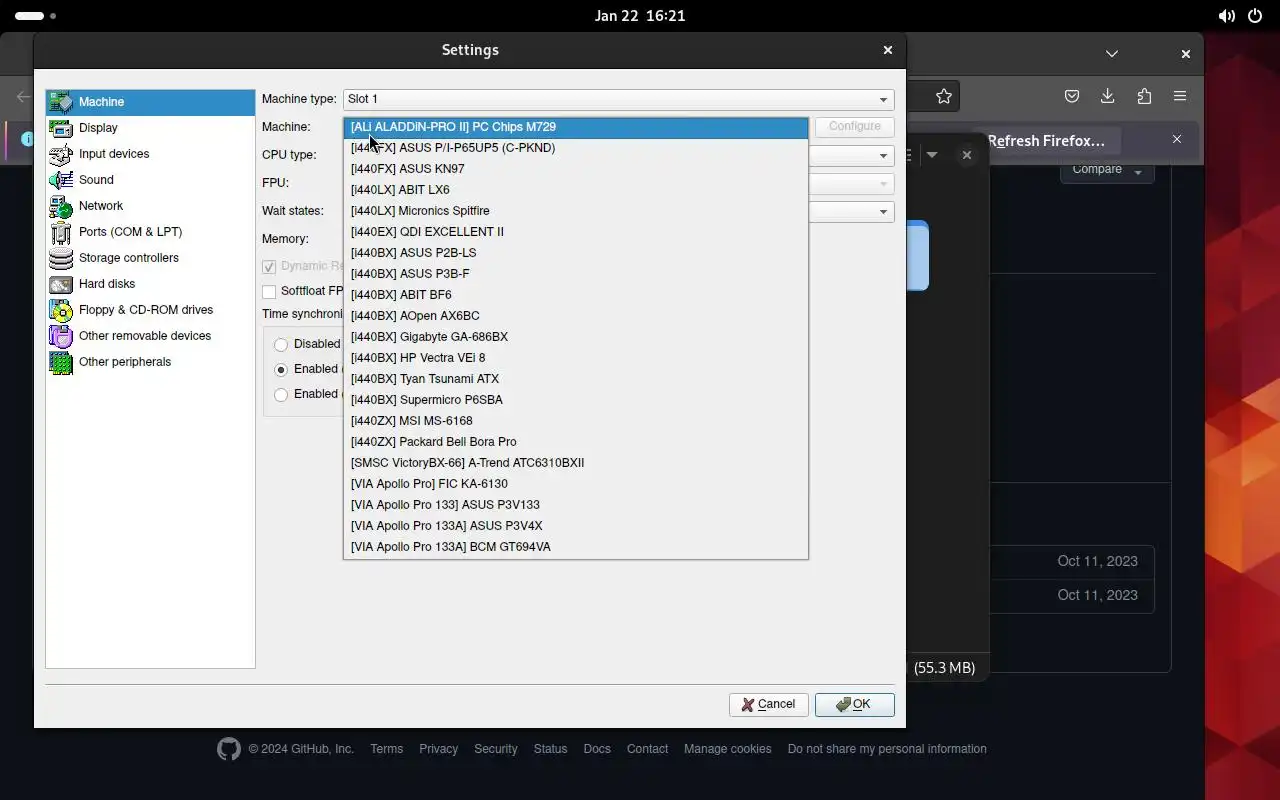Select Disabled time synchronization radio
Viewport: 1280px width, 800px height.
point(281,345)
